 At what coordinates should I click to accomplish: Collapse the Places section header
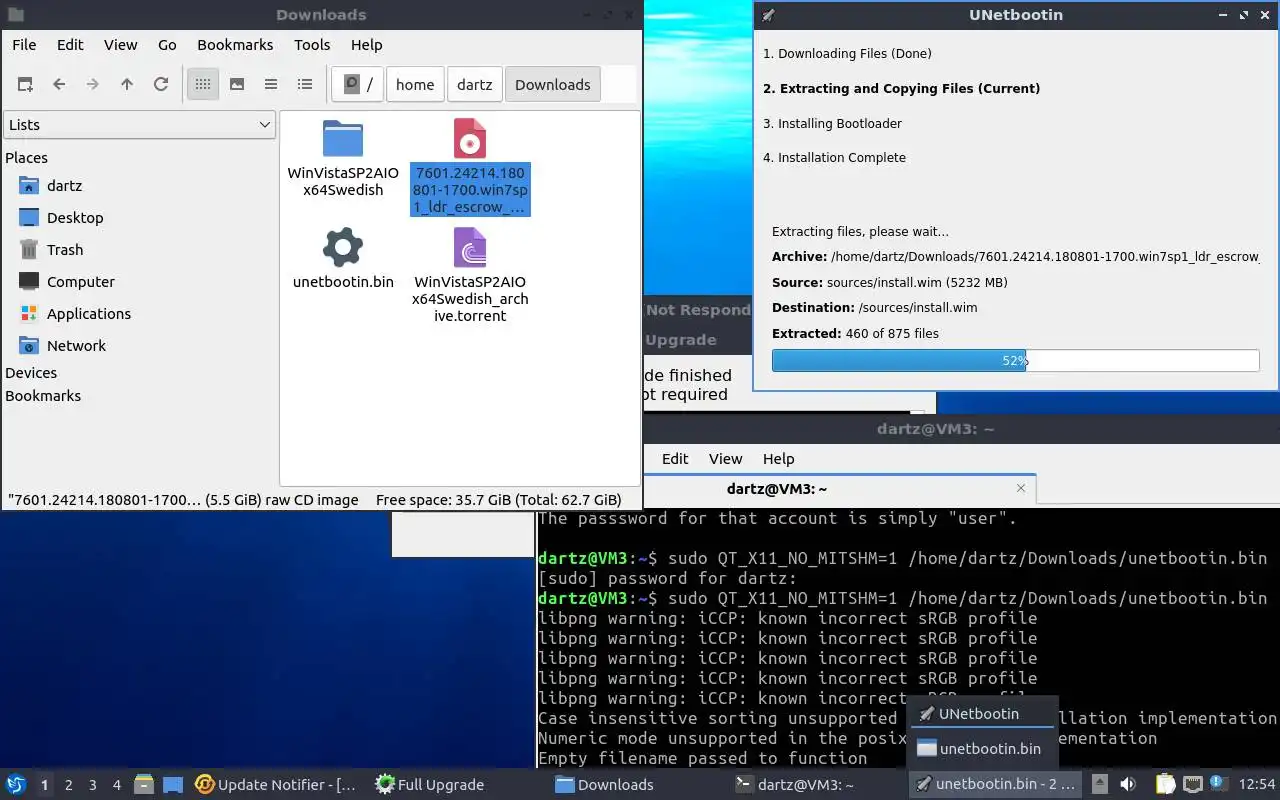tap(27, 158)
